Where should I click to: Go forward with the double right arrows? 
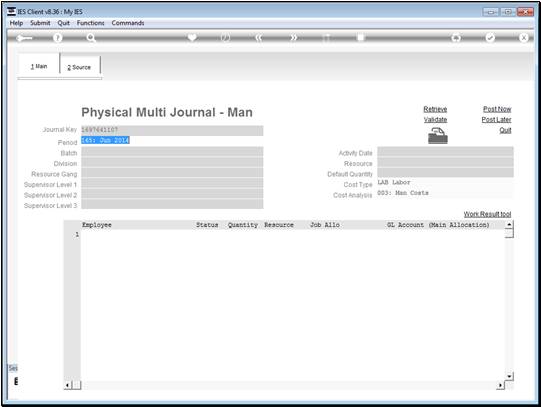click(x=293, y=38)
